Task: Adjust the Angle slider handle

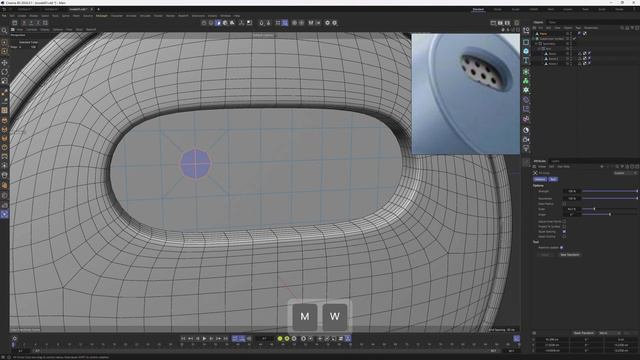Action: coord(610,214)
